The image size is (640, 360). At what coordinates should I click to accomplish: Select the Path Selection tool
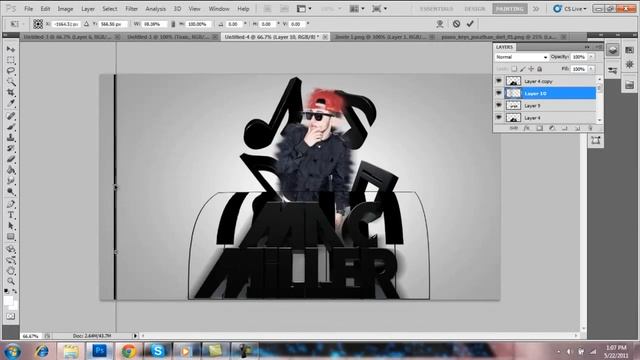[11, 226]
